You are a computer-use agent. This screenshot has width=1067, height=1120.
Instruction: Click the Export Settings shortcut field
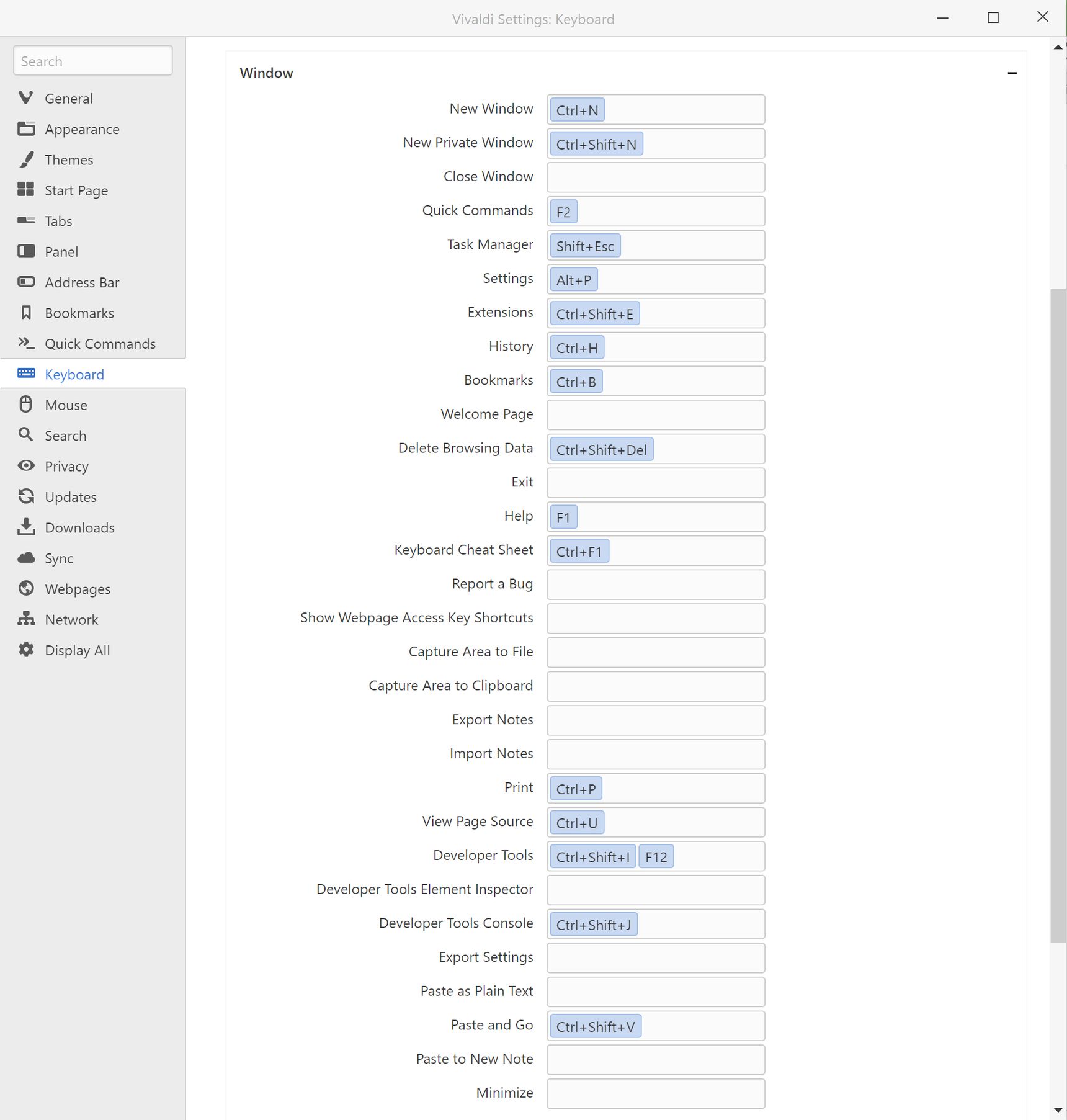(656, 958)
